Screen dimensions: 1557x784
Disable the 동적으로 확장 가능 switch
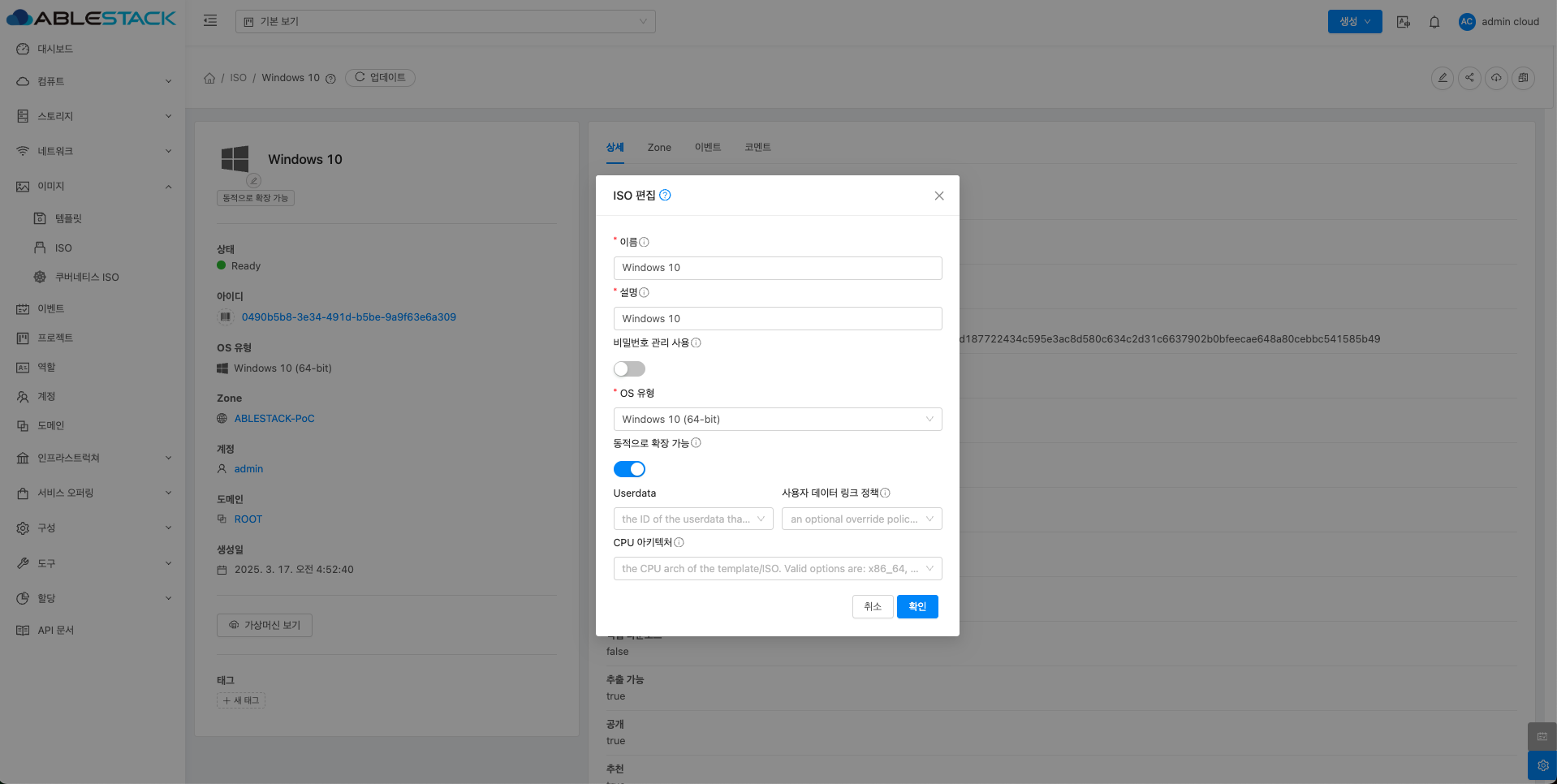tap(629, 469)
